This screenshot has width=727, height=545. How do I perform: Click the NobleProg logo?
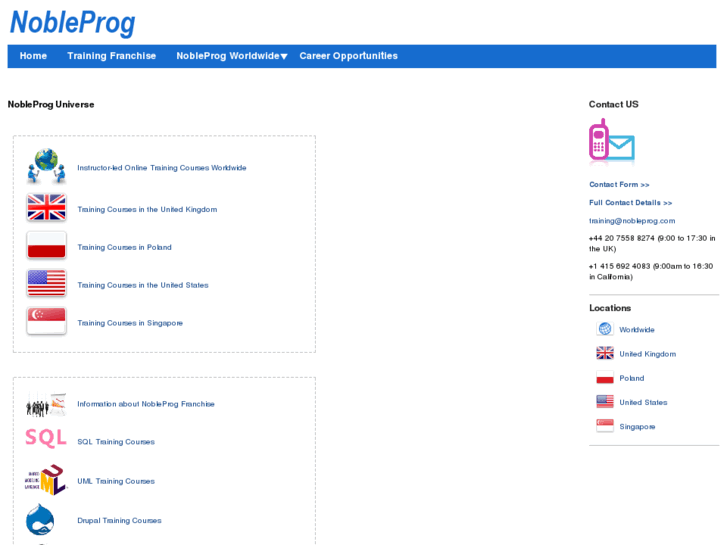tap(72, 22)
